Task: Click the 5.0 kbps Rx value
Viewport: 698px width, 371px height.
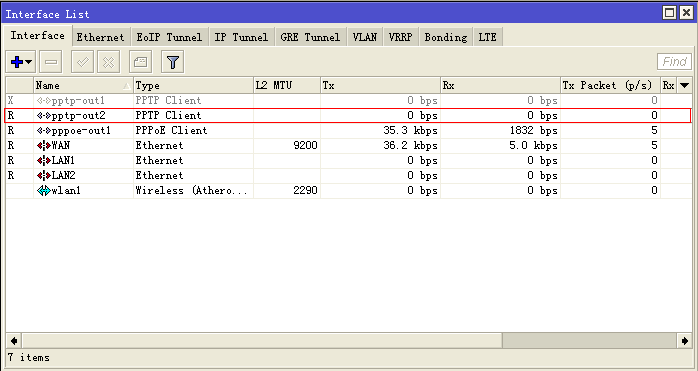Action: [x=533, y=146]
